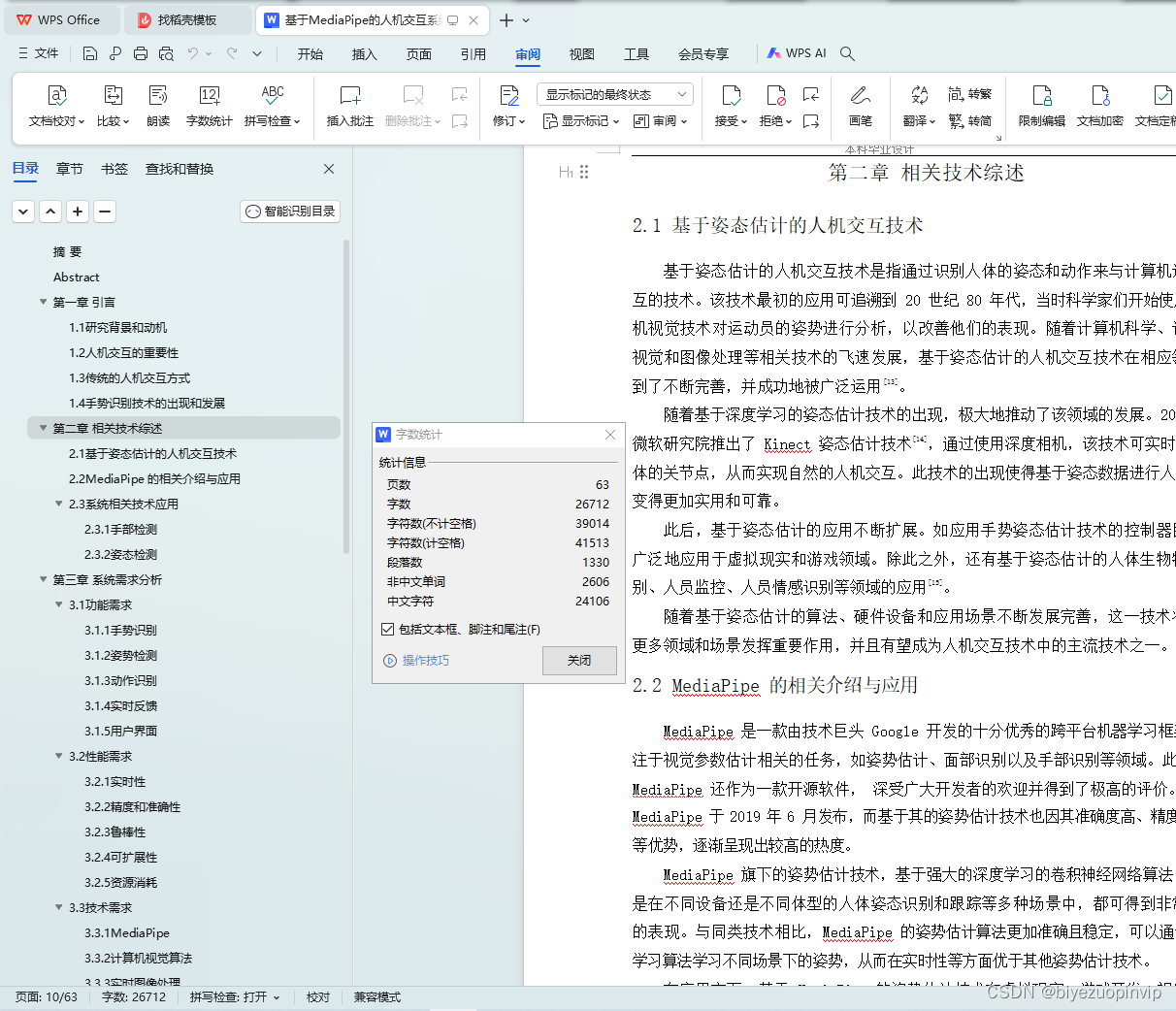Click the Undo arrow icon
Screen dimensions: 1176x1011
point(193,53)
